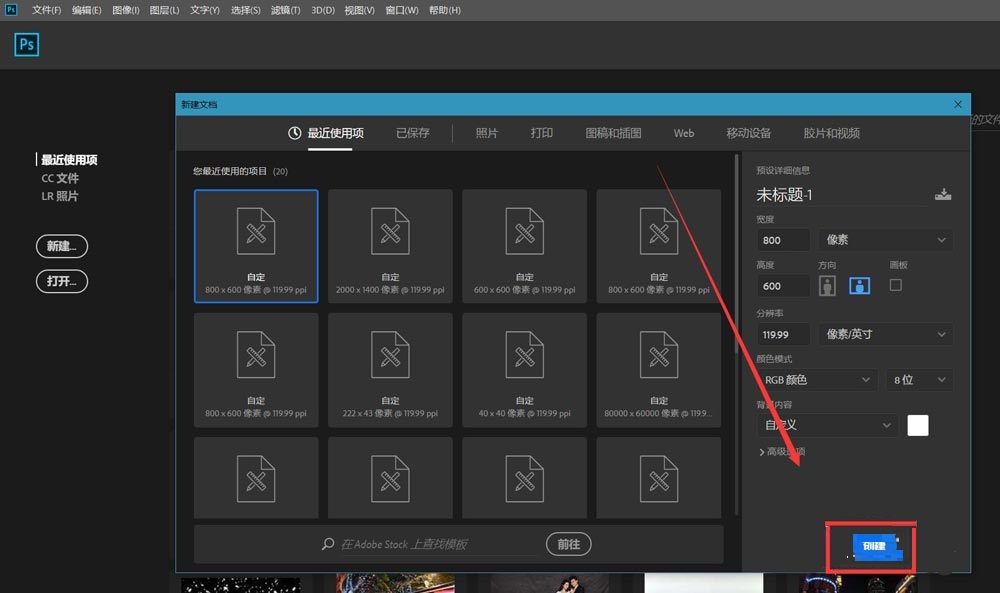1000x593 pixels.
Task: Select the portrait orientation icon
Action: [x=827, y=285]
